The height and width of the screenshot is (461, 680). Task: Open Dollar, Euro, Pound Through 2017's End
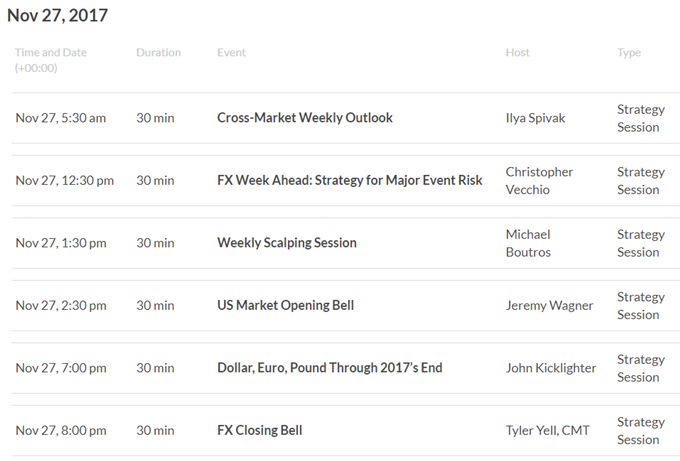[330, 367]
